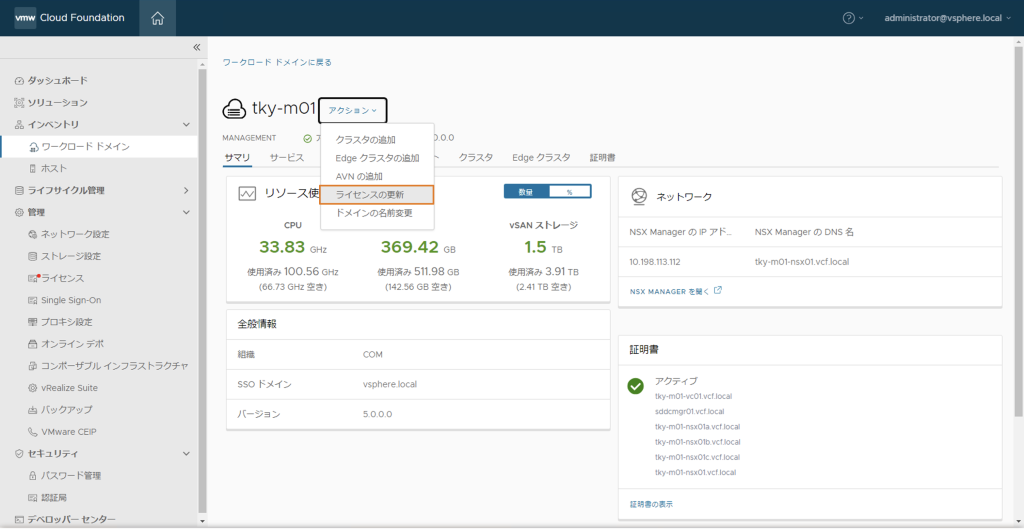Switch to the 証明書 tab
Viewport: 1024px width, 529px height.
pos(602,158)
